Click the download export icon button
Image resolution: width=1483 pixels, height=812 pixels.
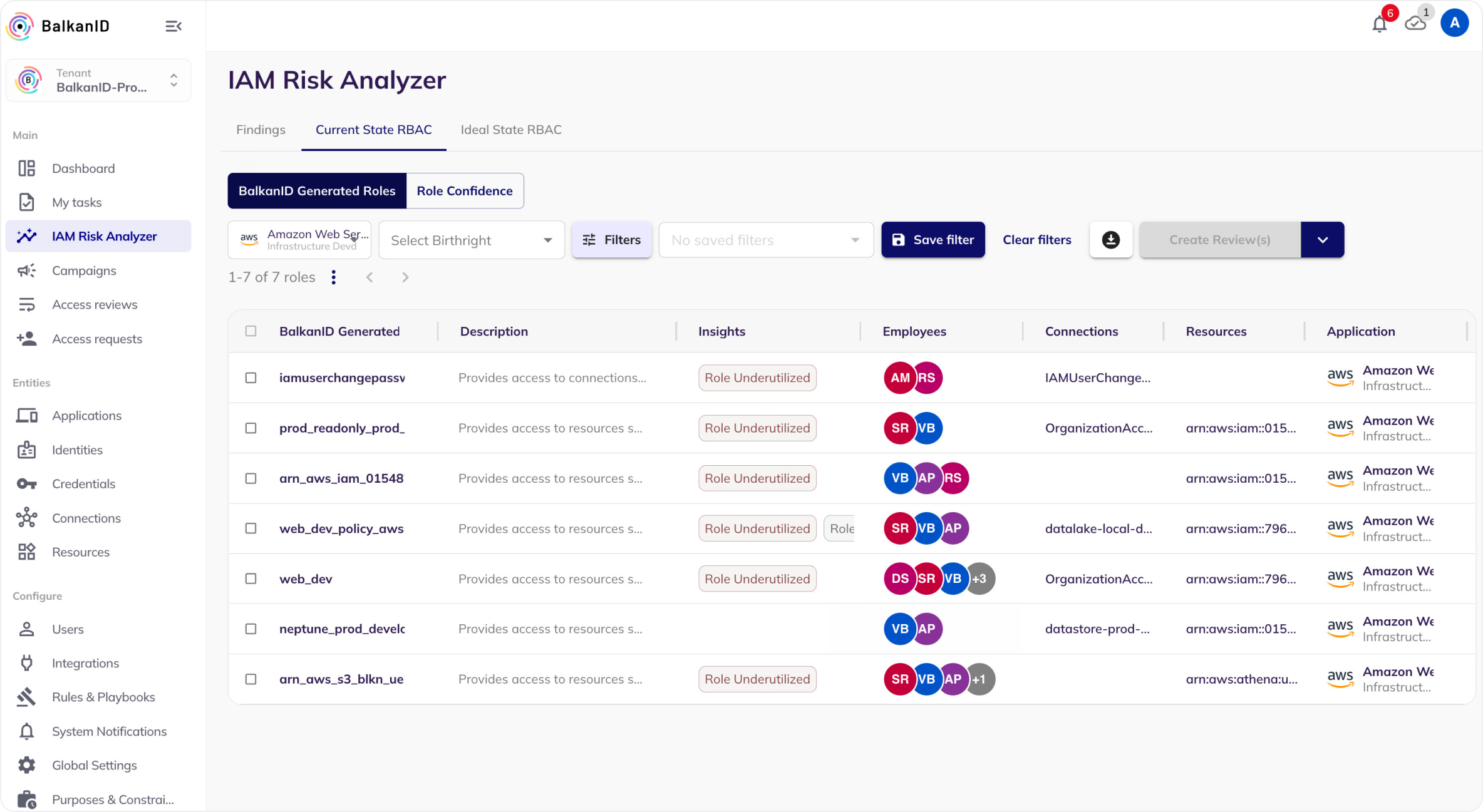click(x=1110, y=240)
